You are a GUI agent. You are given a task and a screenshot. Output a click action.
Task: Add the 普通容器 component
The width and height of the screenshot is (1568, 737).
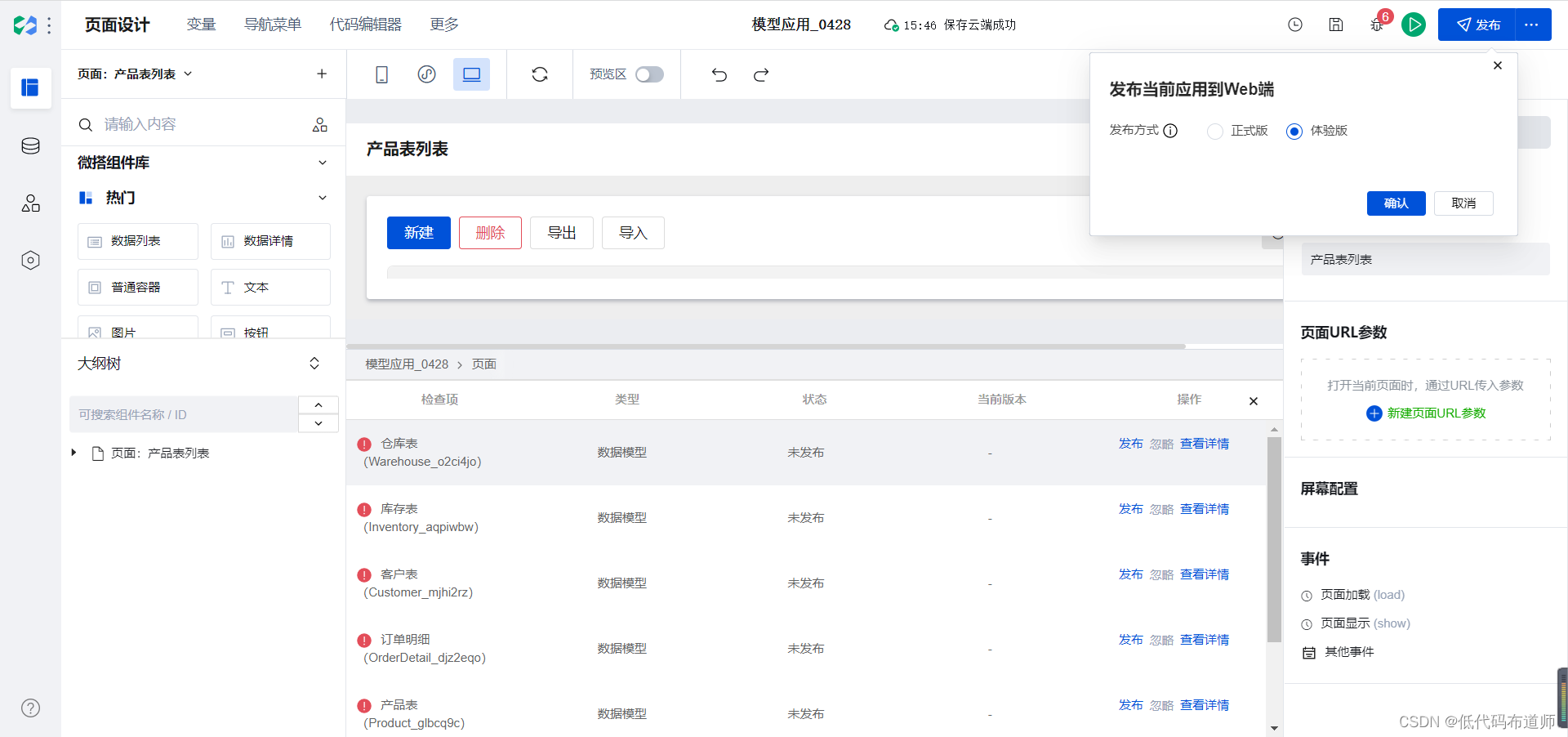click(x=138, y=288)
